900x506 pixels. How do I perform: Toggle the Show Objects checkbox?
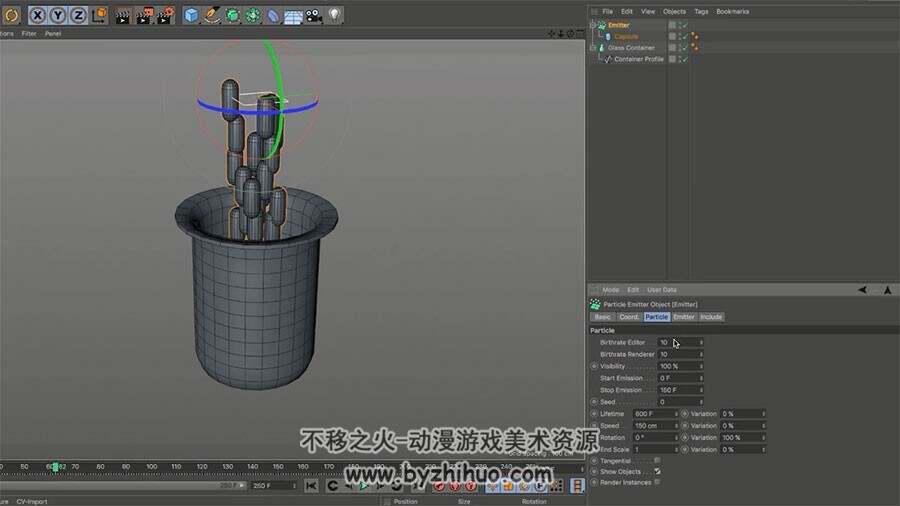657,472
